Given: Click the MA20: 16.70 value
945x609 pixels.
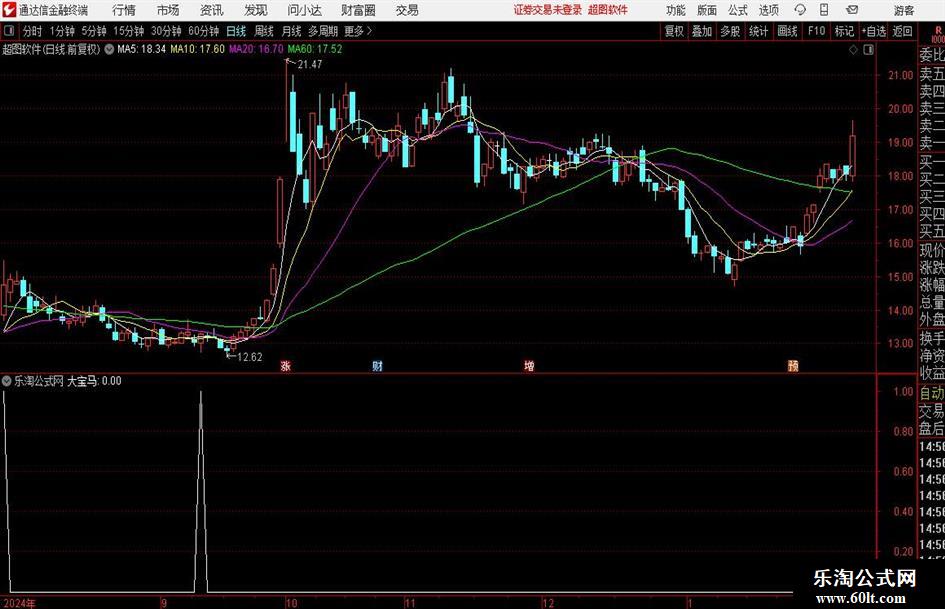Looking at the screenshot, I should (256, 49).
